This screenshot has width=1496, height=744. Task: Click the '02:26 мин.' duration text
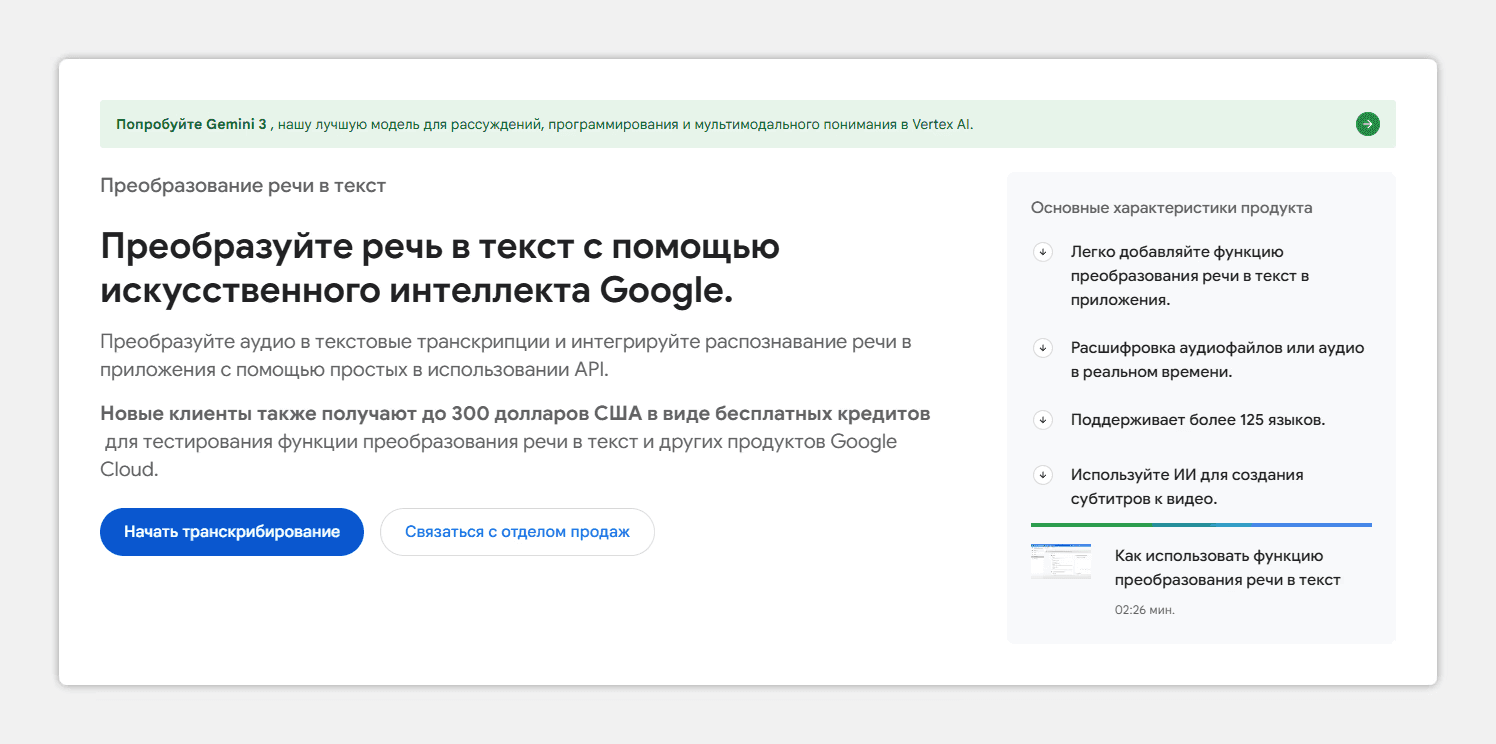pos(1145,609)
